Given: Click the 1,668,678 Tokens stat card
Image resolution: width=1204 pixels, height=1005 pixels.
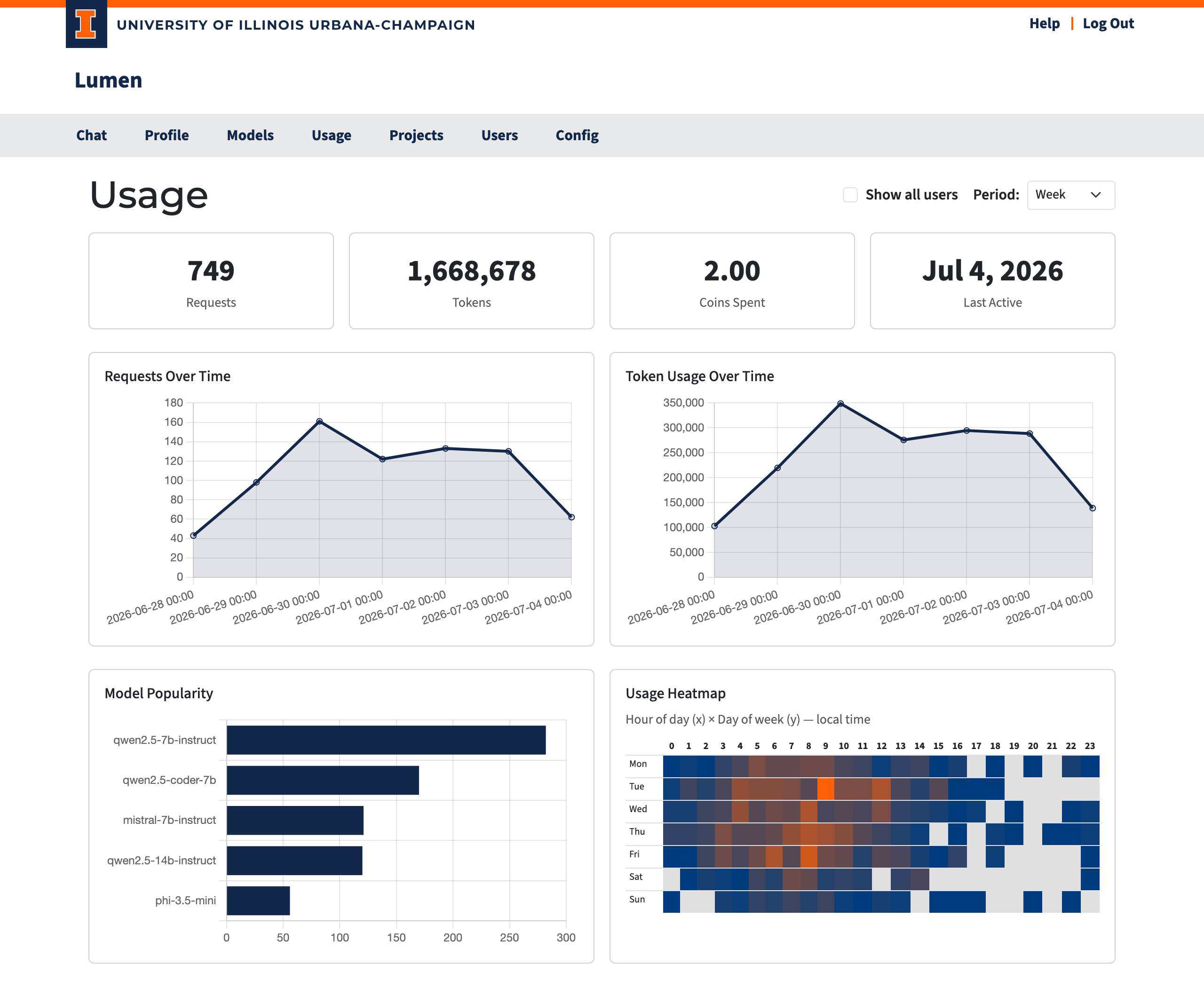Looking at the screenshot, I should pyautogui.click(x=471, y=280).
